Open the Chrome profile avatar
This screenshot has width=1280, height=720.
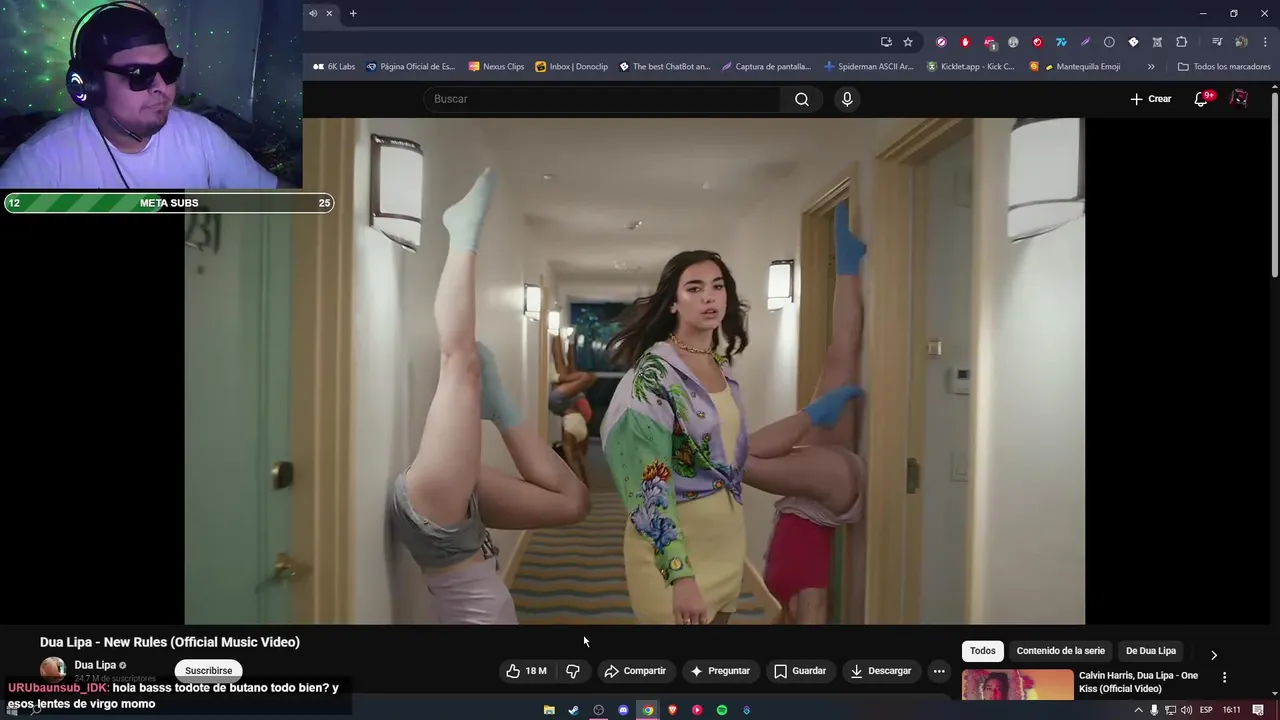pyautogui.click(x=1241, y=42)
